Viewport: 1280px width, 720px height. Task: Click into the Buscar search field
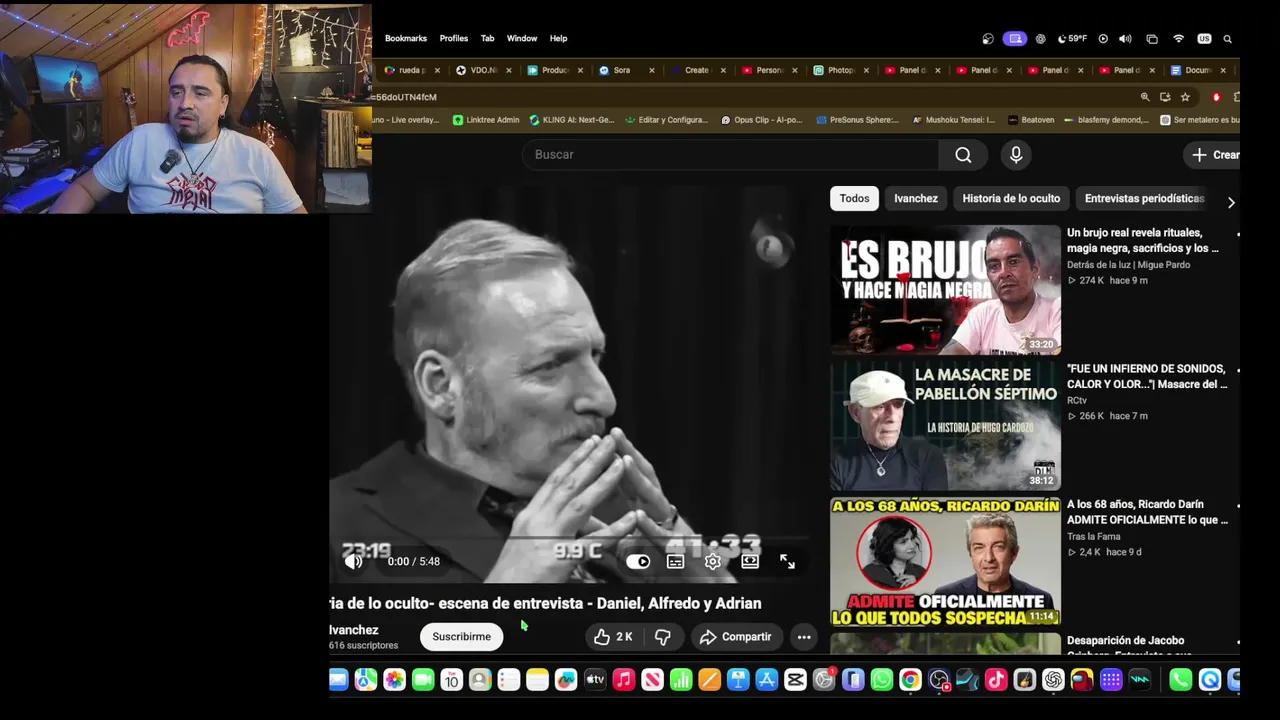(730, 155)
